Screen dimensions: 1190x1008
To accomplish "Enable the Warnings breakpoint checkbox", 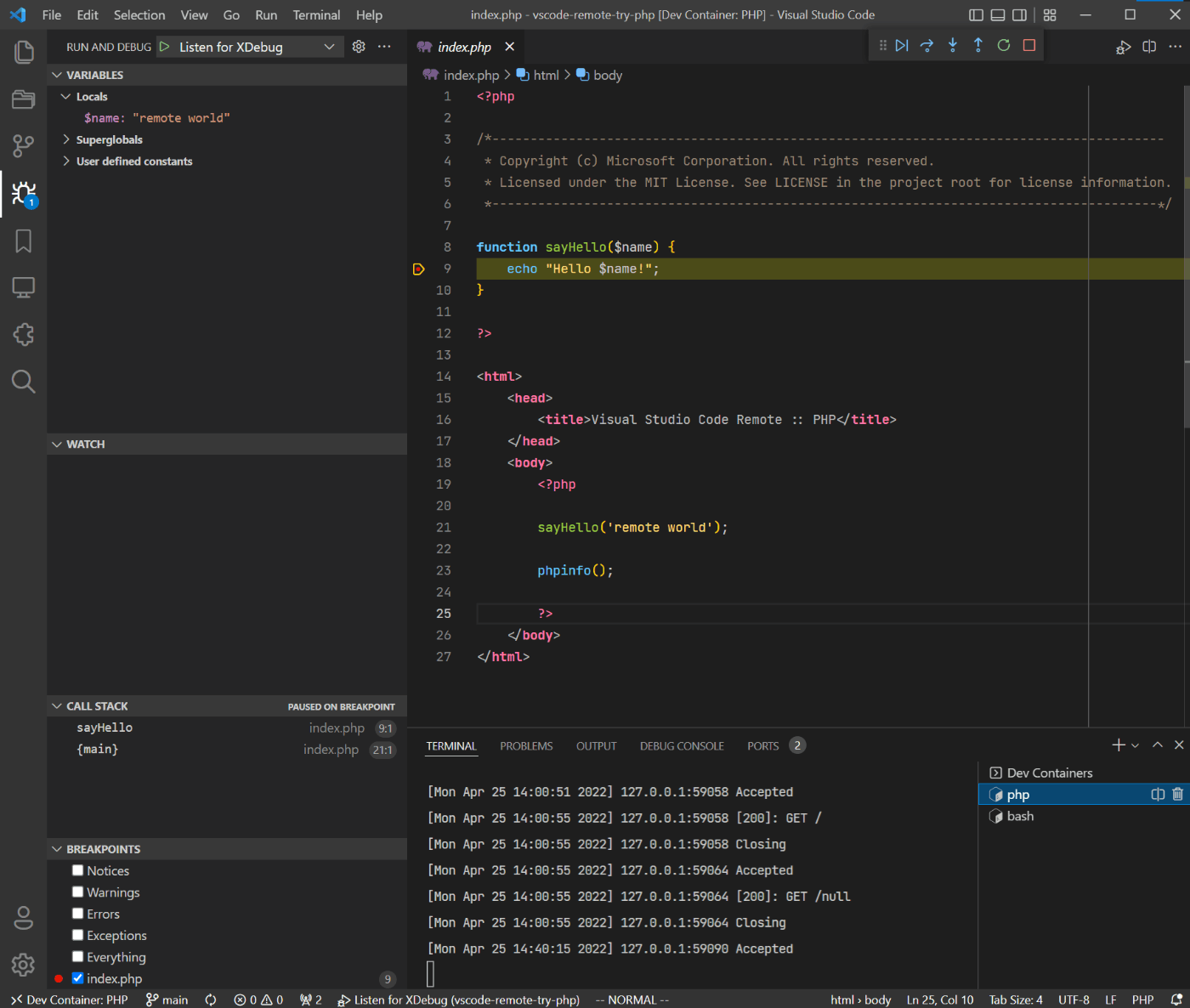I will coord(78,892).
